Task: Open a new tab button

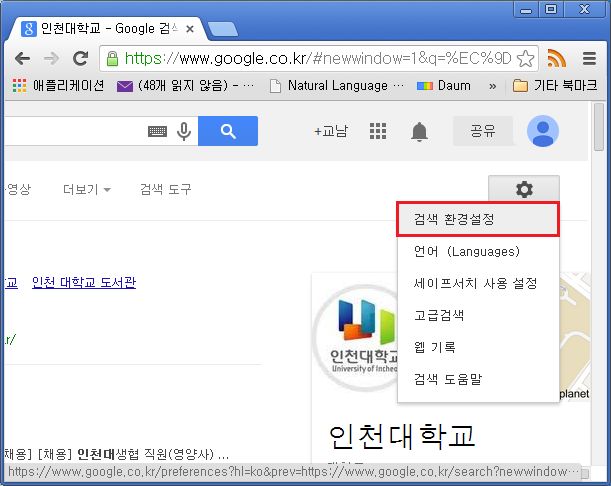Action: [223, 29]
